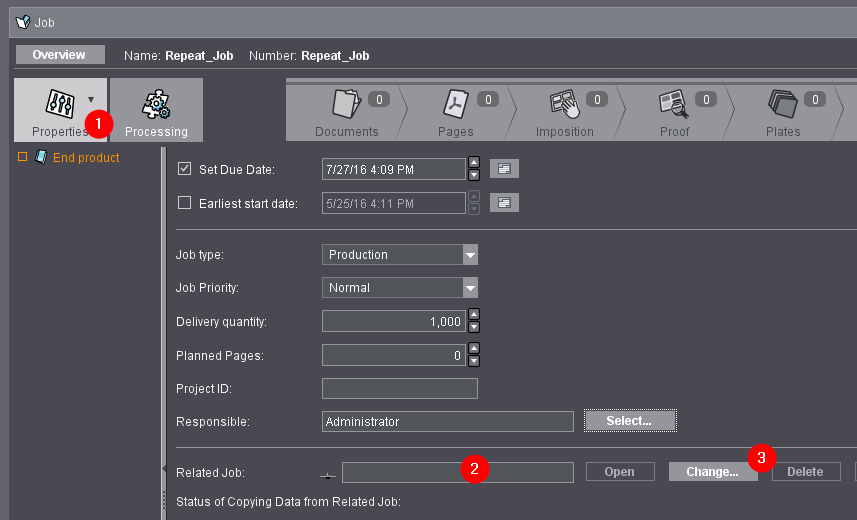Screen dimensions: 857x520
Task: Open the Plates workflow step icon
Action: coord(781,104)
